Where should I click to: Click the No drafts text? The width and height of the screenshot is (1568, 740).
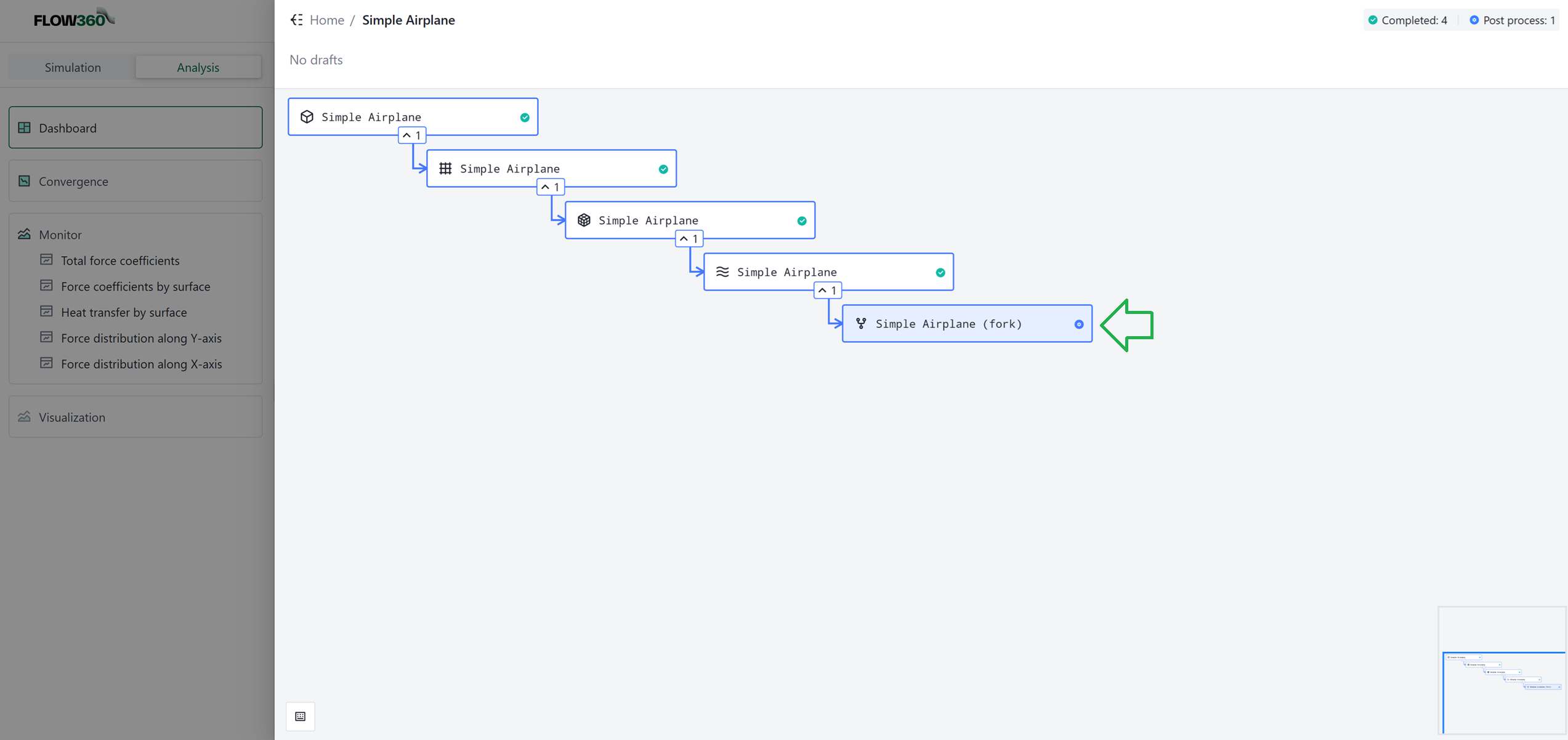click(x=316, y=60)
